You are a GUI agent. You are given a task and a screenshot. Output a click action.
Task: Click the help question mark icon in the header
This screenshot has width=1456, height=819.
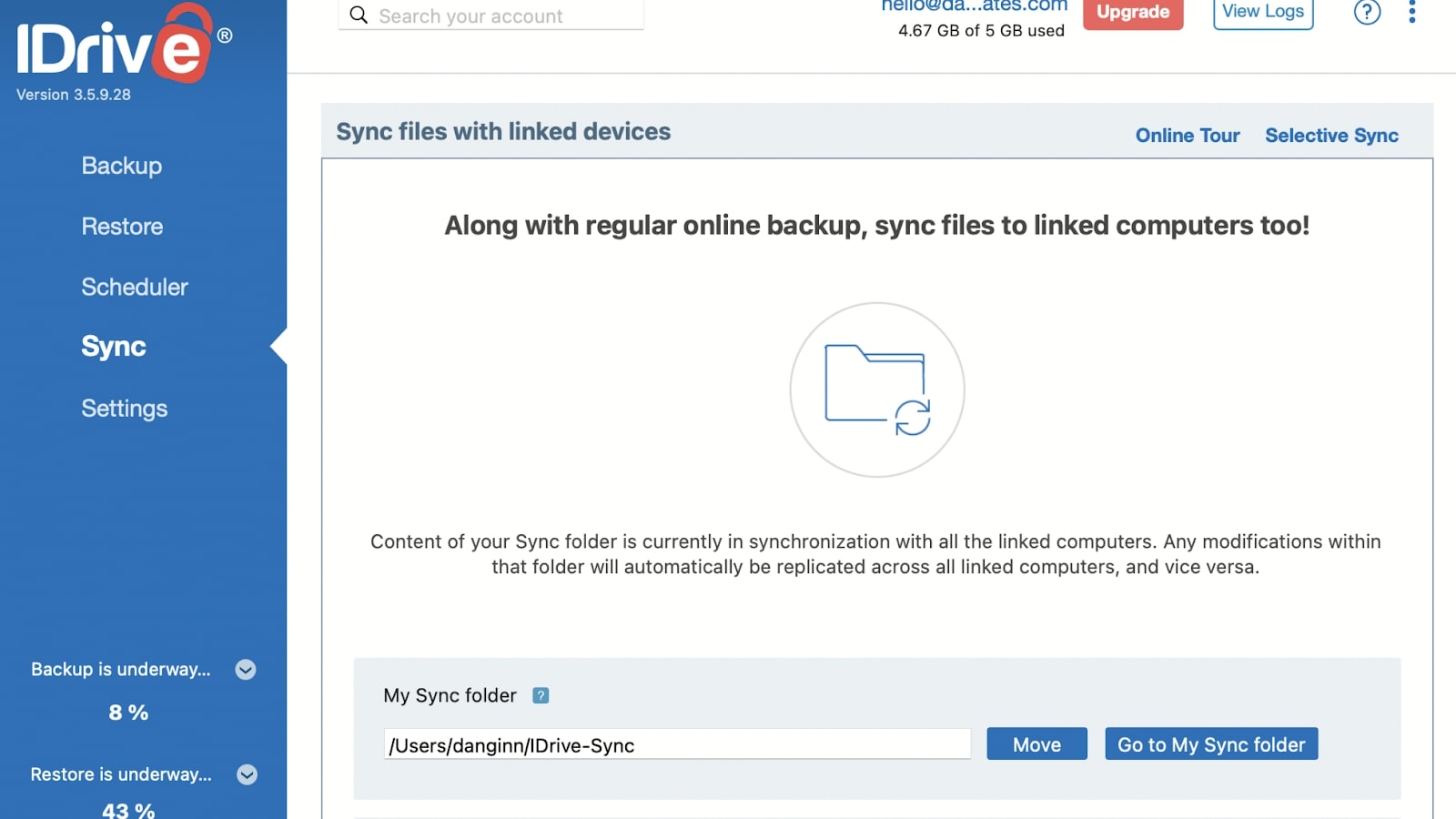pyautogui.click(x=1366, y=13)
